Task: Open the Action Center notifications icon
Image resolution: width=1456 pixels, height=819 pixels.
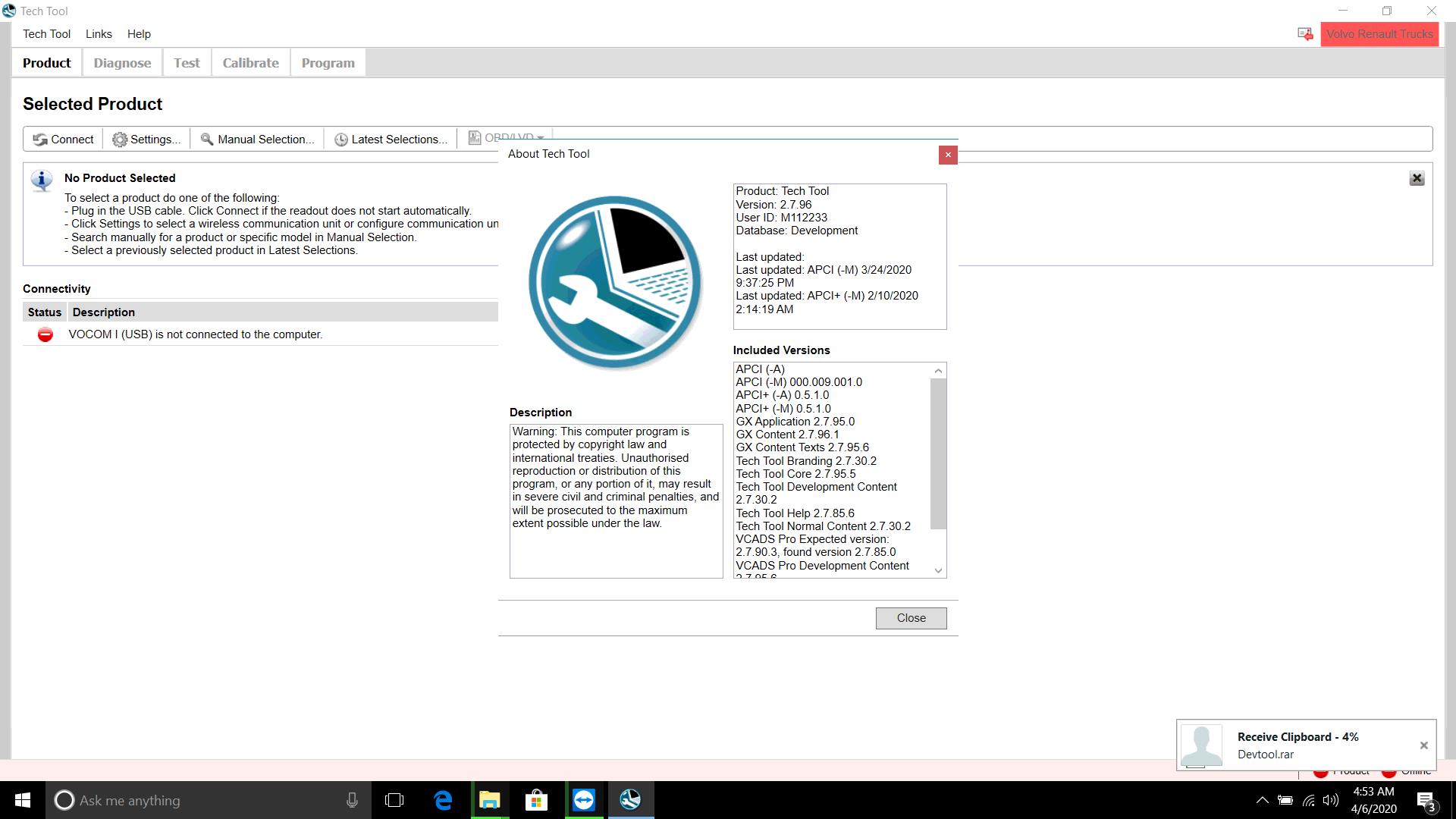Action: click(x=1426, y=800)
